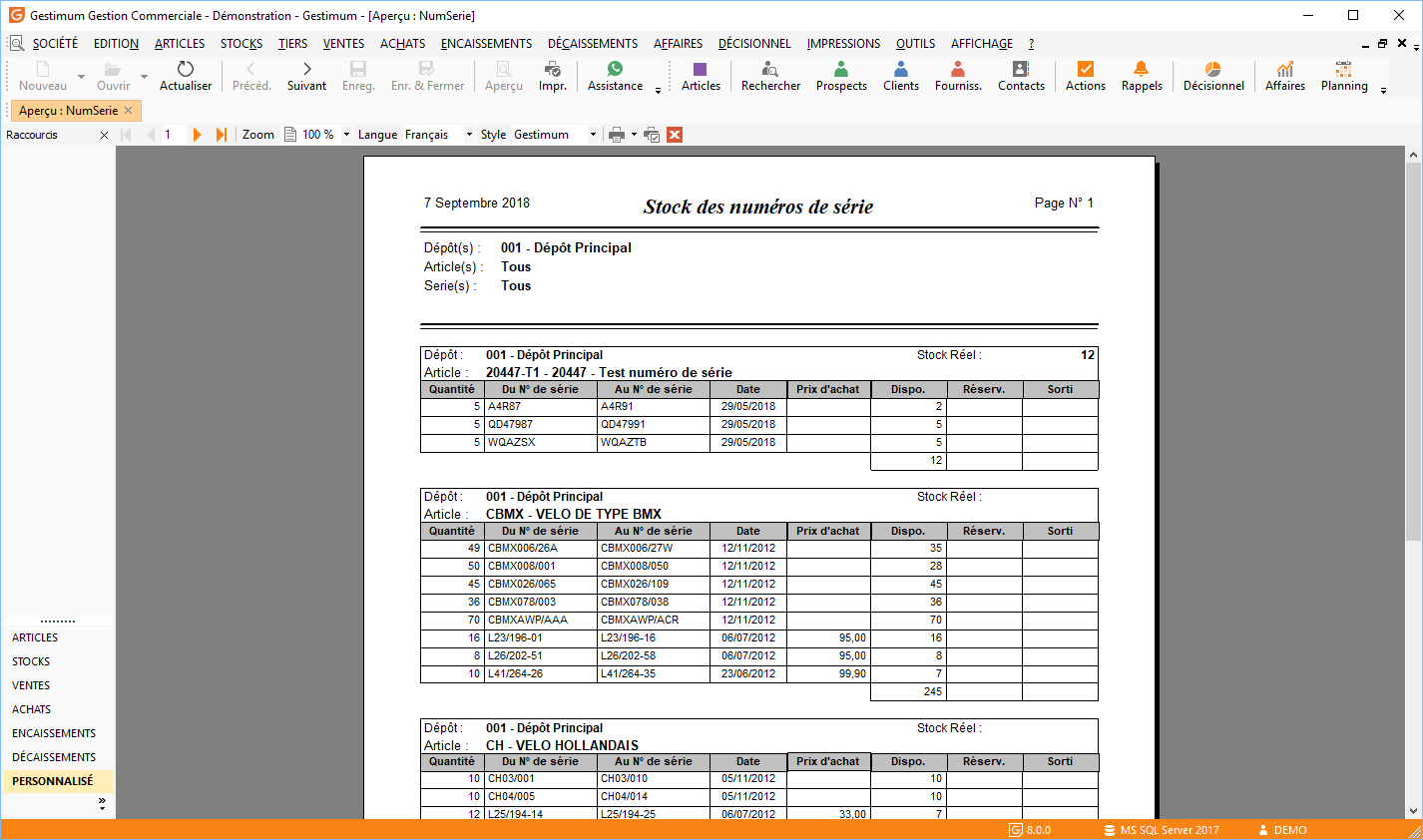The image size is (1423, 840).
Task: Select VENTES in sidebar
Action: (x=57, y=685)
